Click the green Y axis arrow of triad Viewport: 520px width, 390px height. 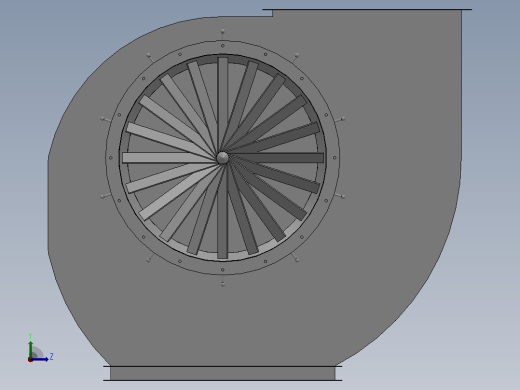click(x=31, y=349)
